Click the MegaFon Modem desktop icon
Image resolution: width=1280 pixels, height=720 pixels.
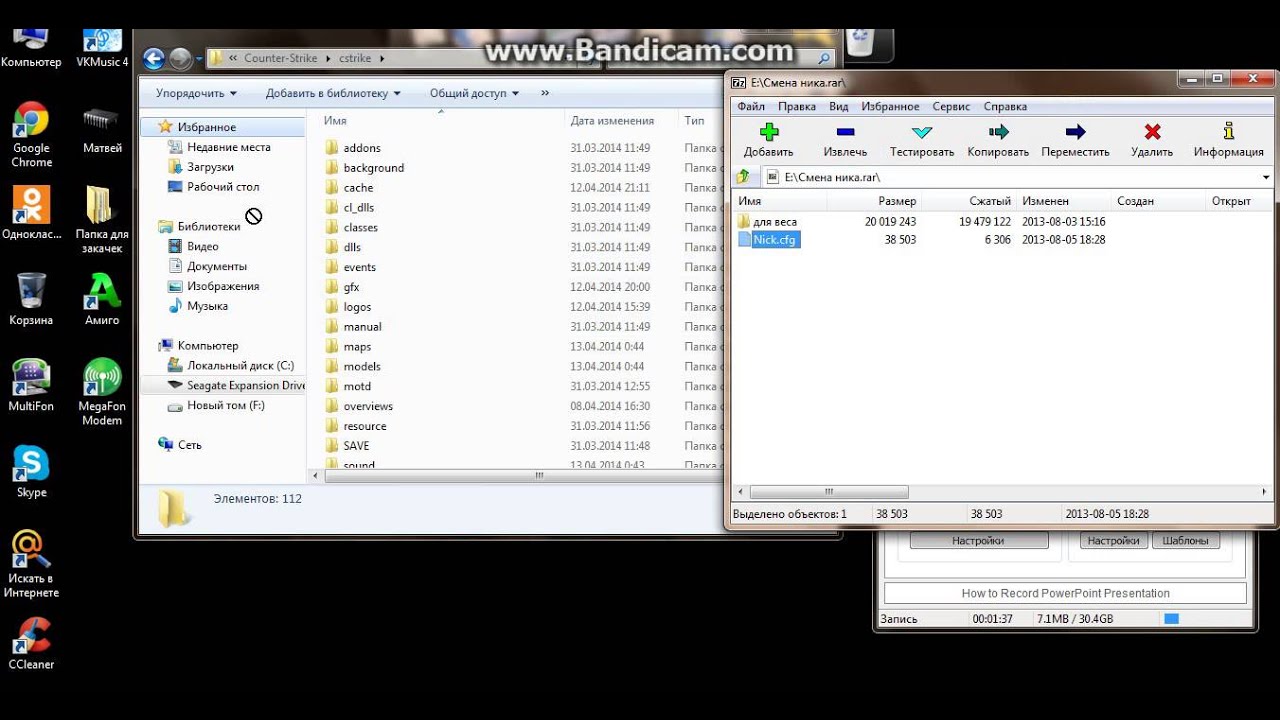coord(102,377)
